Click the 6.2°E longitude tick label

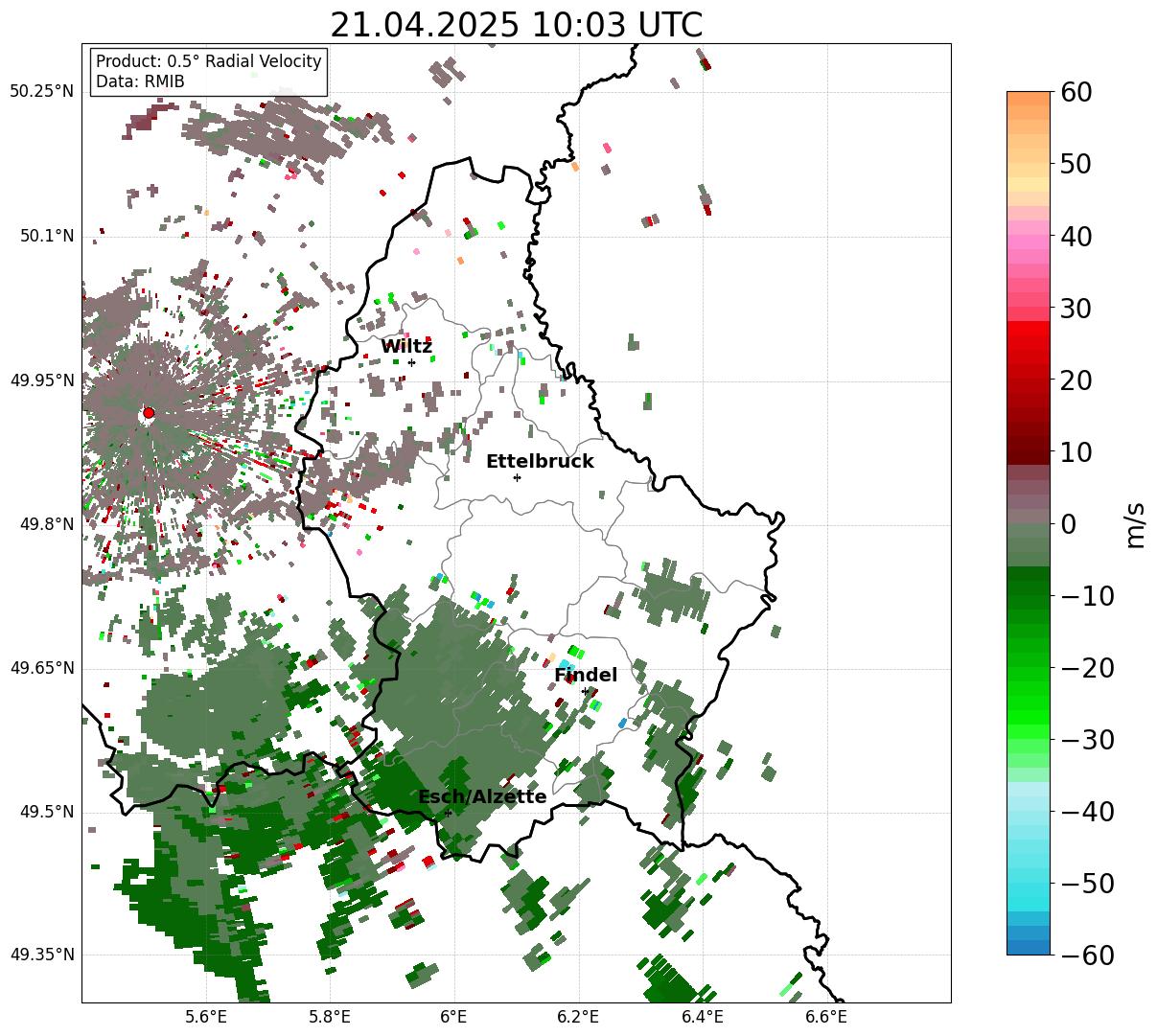coord(579,1017)
